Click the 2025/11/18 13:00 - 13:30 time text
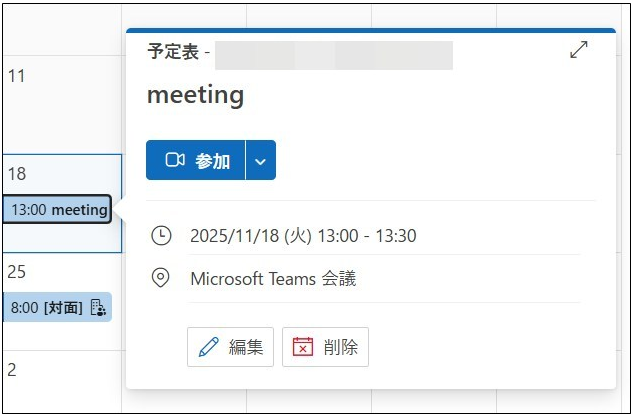Screen dimensions: 633x416 pyautogui.click(x=303, y=236)
